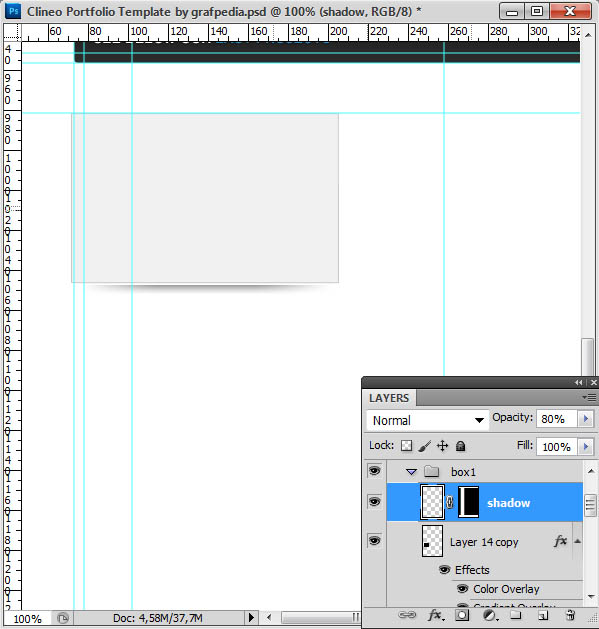The height and width of the screenshot is (629, 599).
Task: Click the Photoshop Ps icon in title bar
Action: [x=13, y=11]
